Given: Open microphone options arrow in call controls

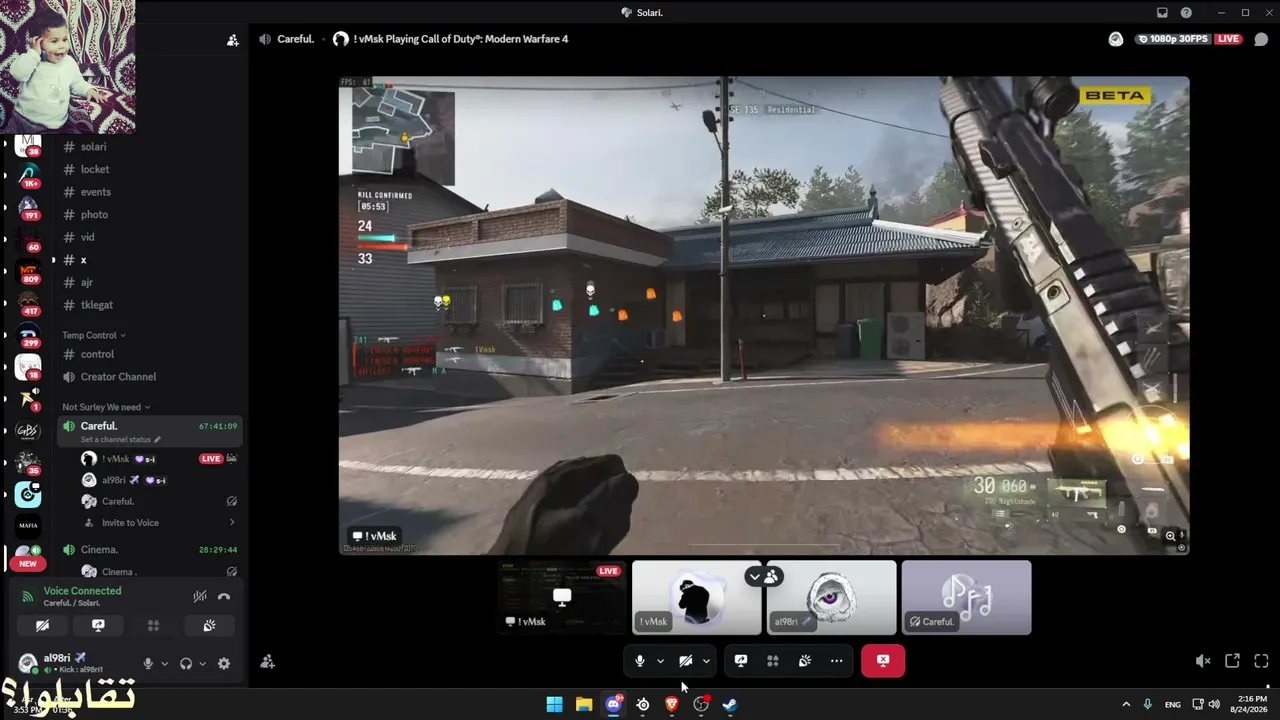Looking at the screenshot, I should 660,661.
